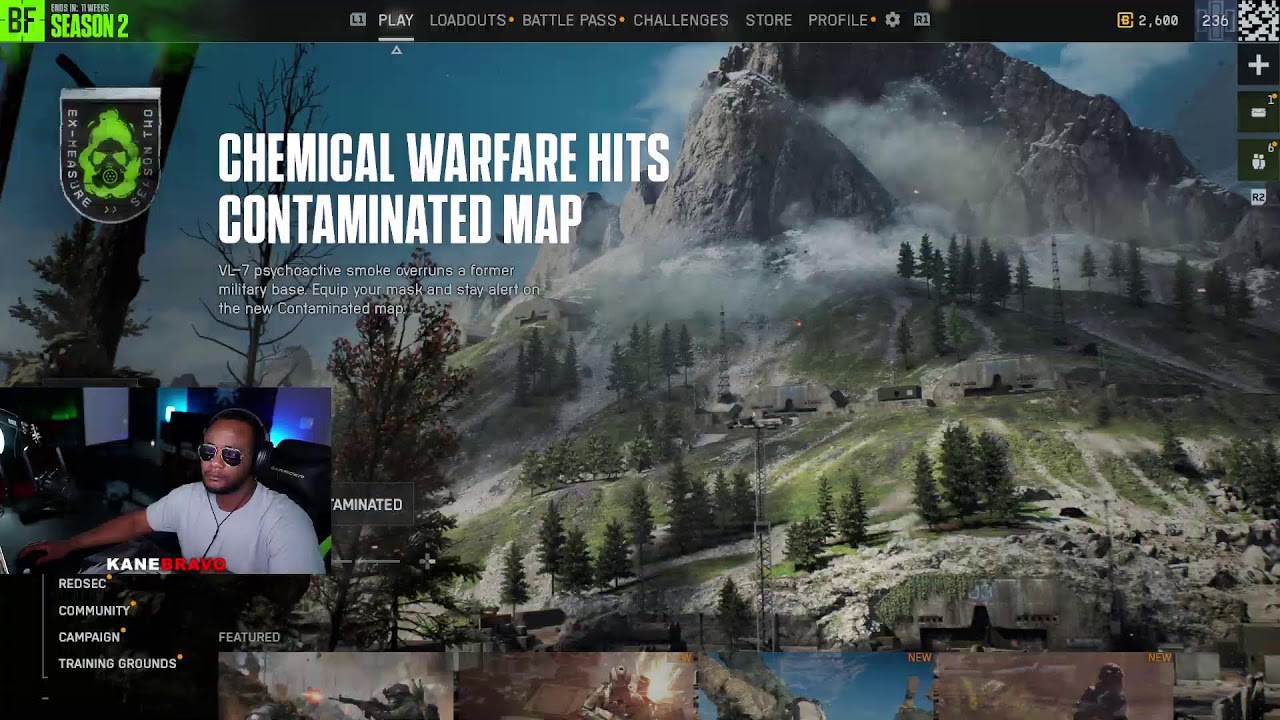The height and width of the screenshot is (720, 1280).
Task: Select COMMUNITY from the side menu
Action: [94, 611]
